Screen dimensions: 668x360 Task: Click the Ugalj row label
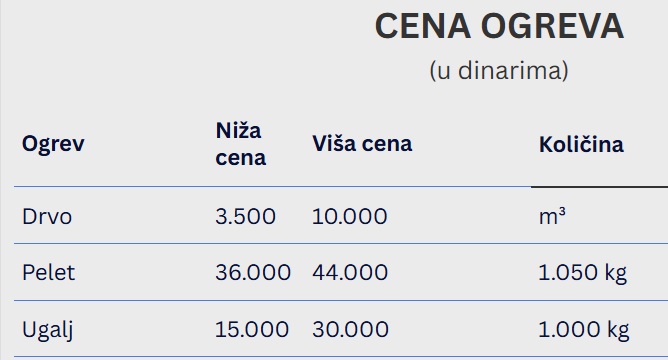[x=48, y=330]
